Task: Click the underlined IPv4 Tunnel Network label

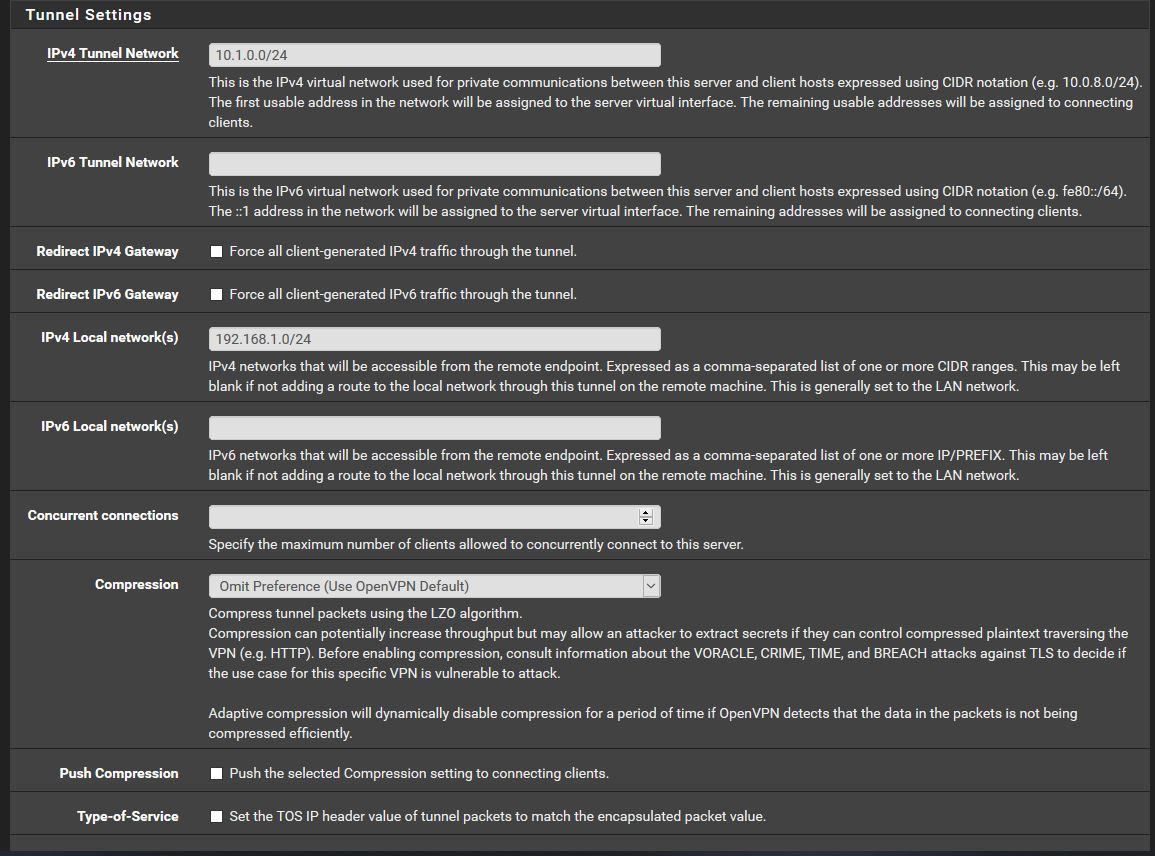Action: [x=113, y=53]
